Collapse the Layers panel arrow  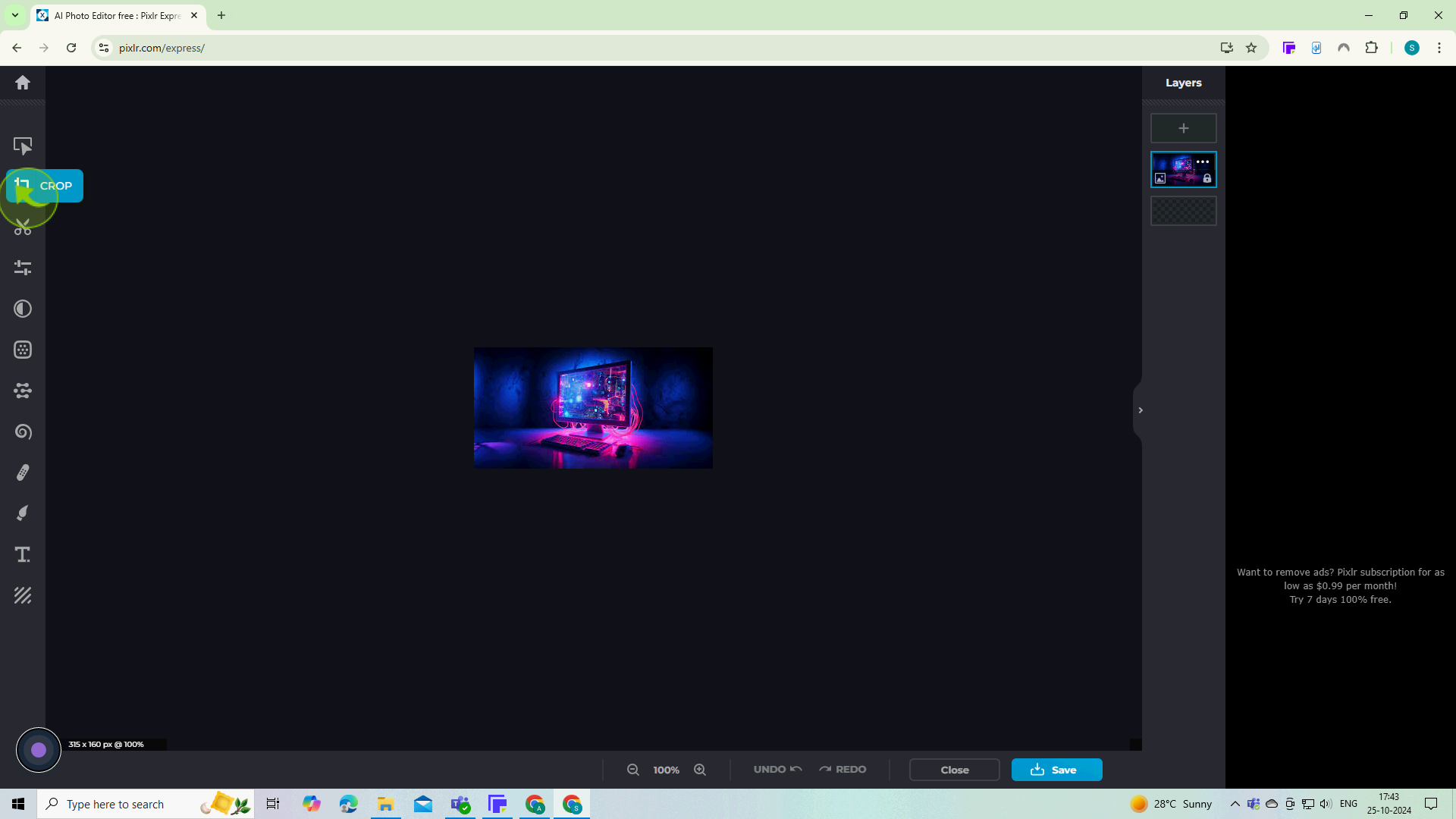[x=1140, y=410]
